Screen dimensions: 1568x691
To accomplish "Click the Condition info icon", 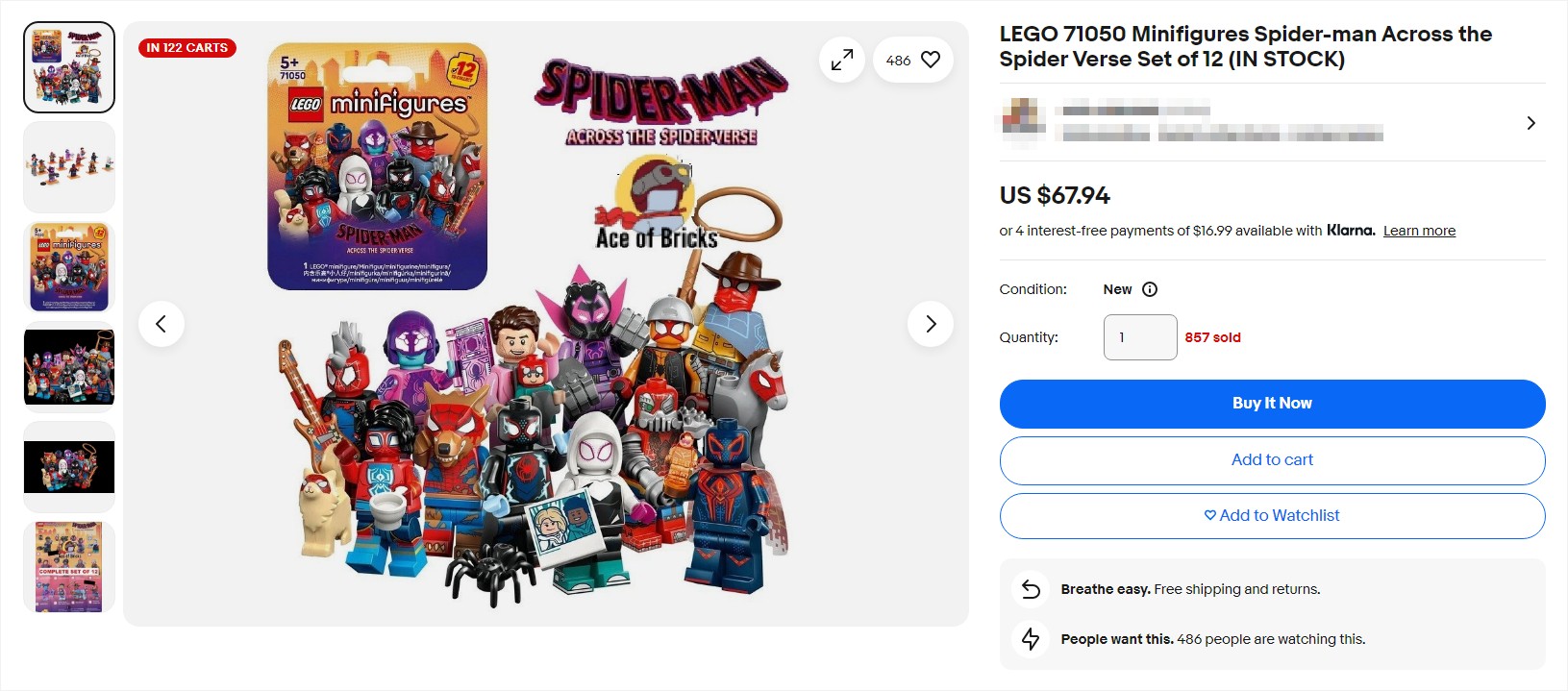I will tap(1151, 289).
